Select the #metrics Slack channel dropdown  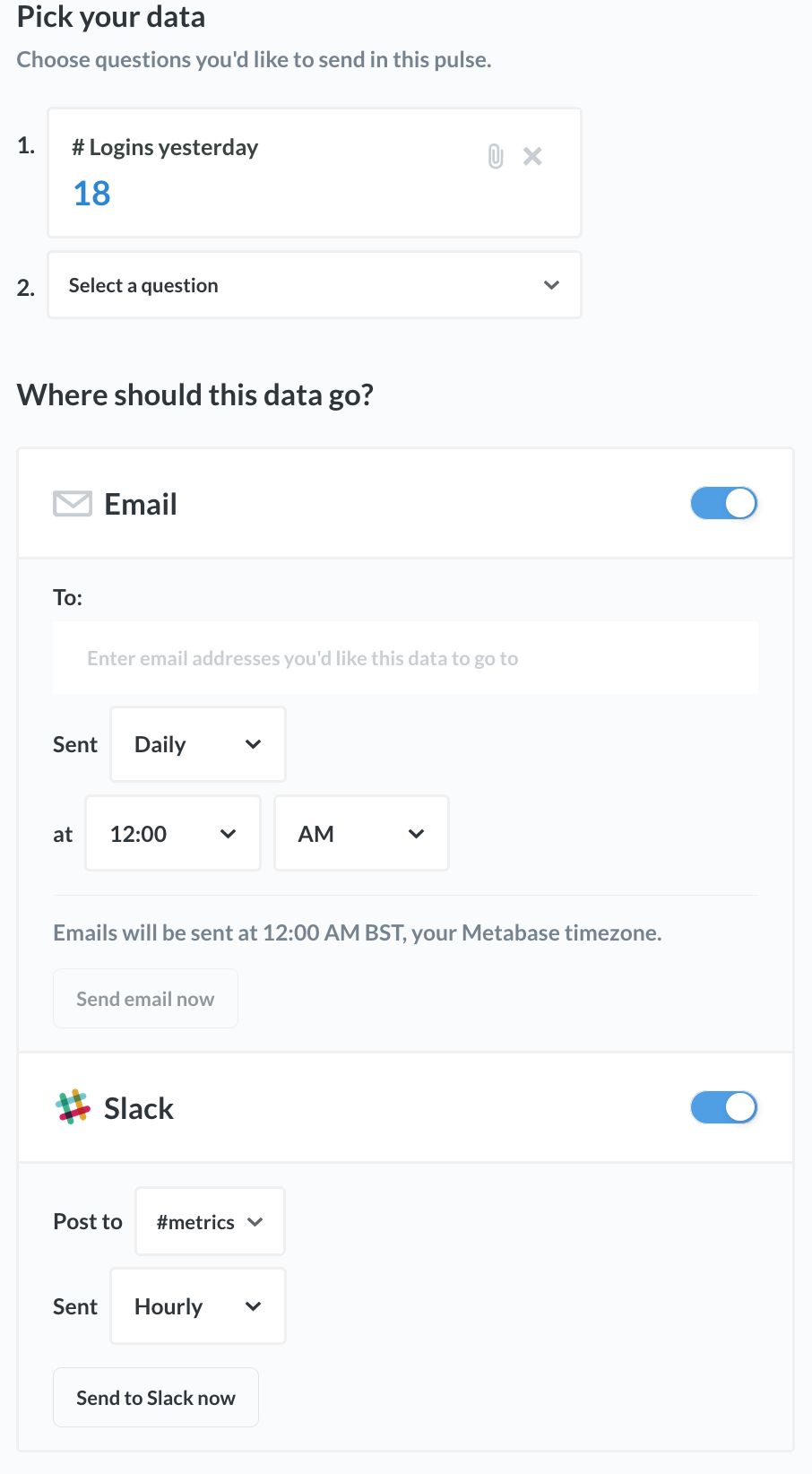click(209, 1221)
